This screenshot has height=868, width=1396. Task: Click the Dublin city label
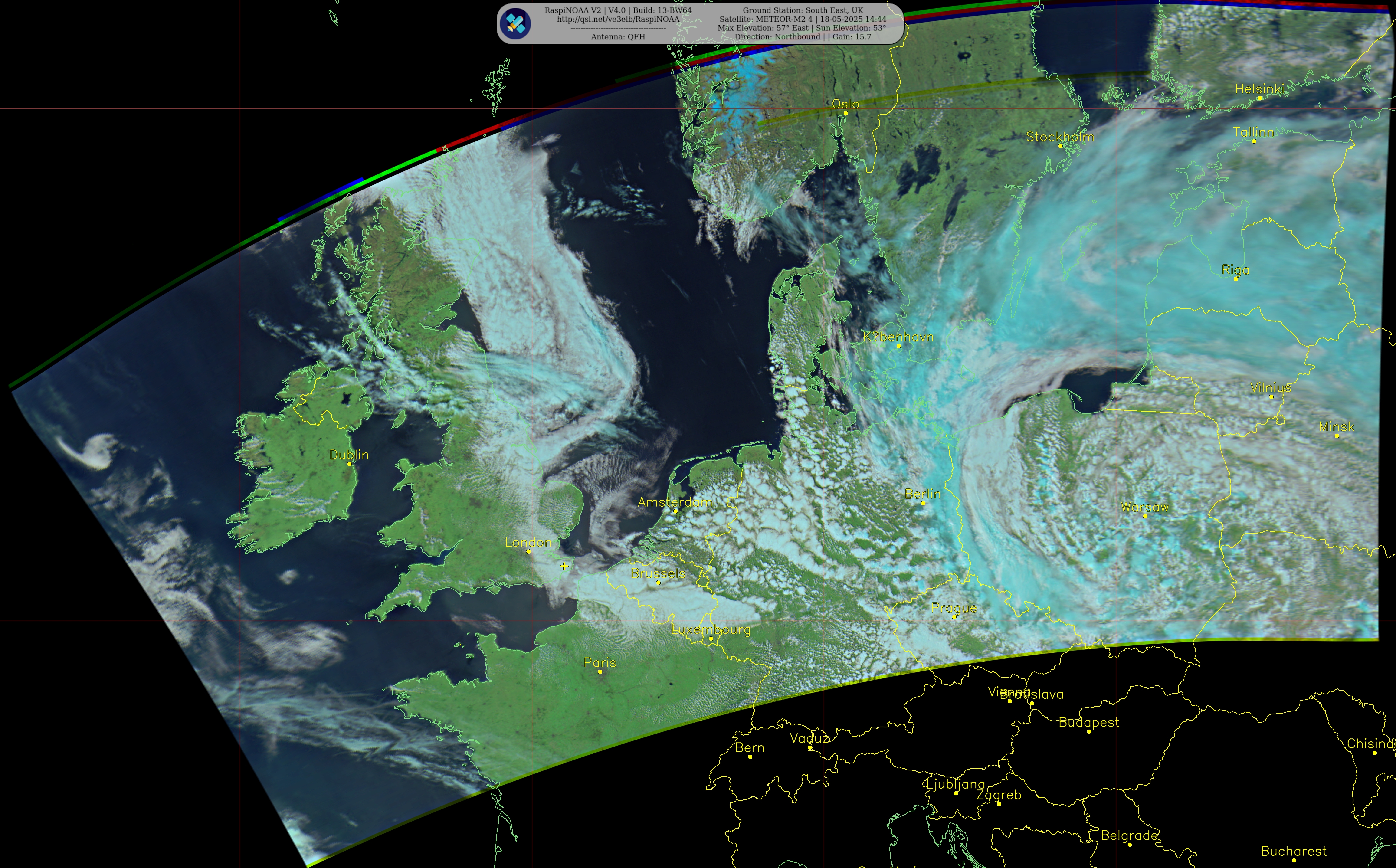(349, 455)
